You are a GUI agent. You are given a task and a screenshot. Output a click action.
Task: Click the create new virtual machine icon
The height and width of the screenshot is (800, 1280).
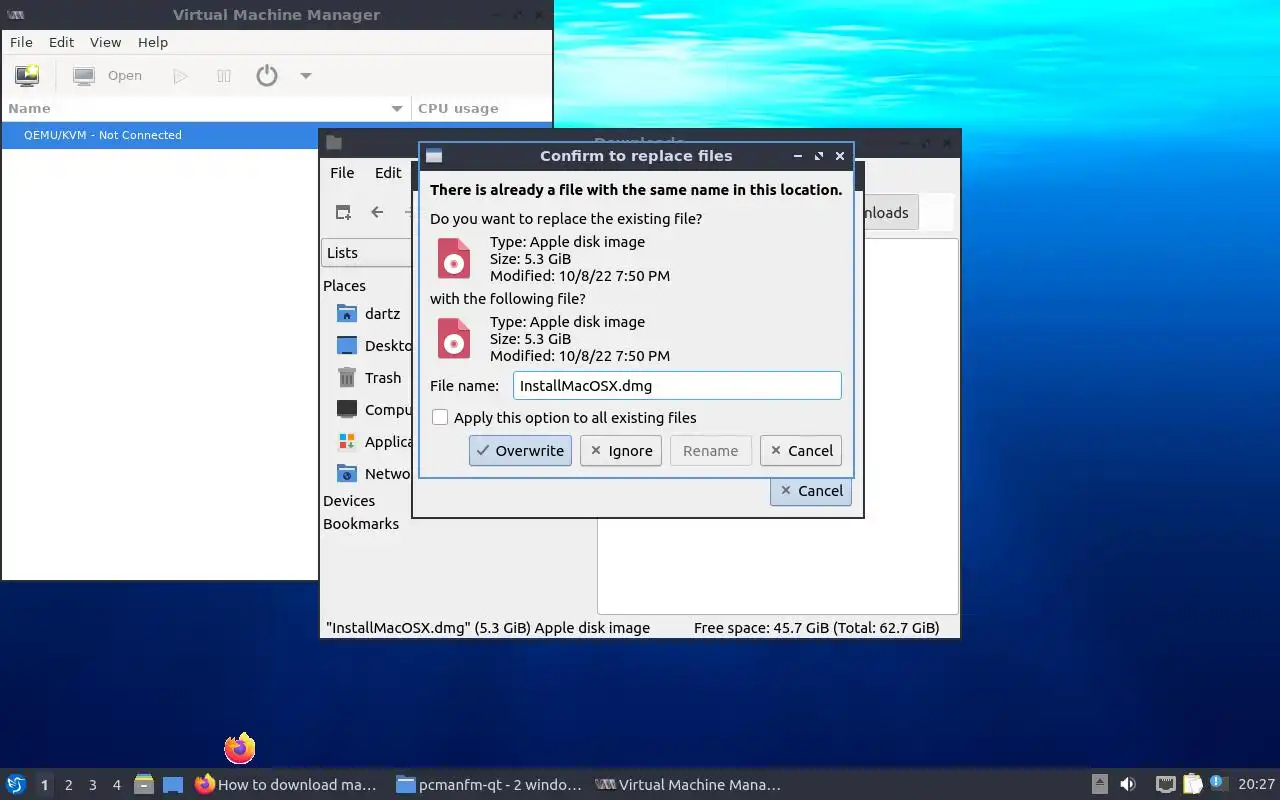click(x=27, y=75)
